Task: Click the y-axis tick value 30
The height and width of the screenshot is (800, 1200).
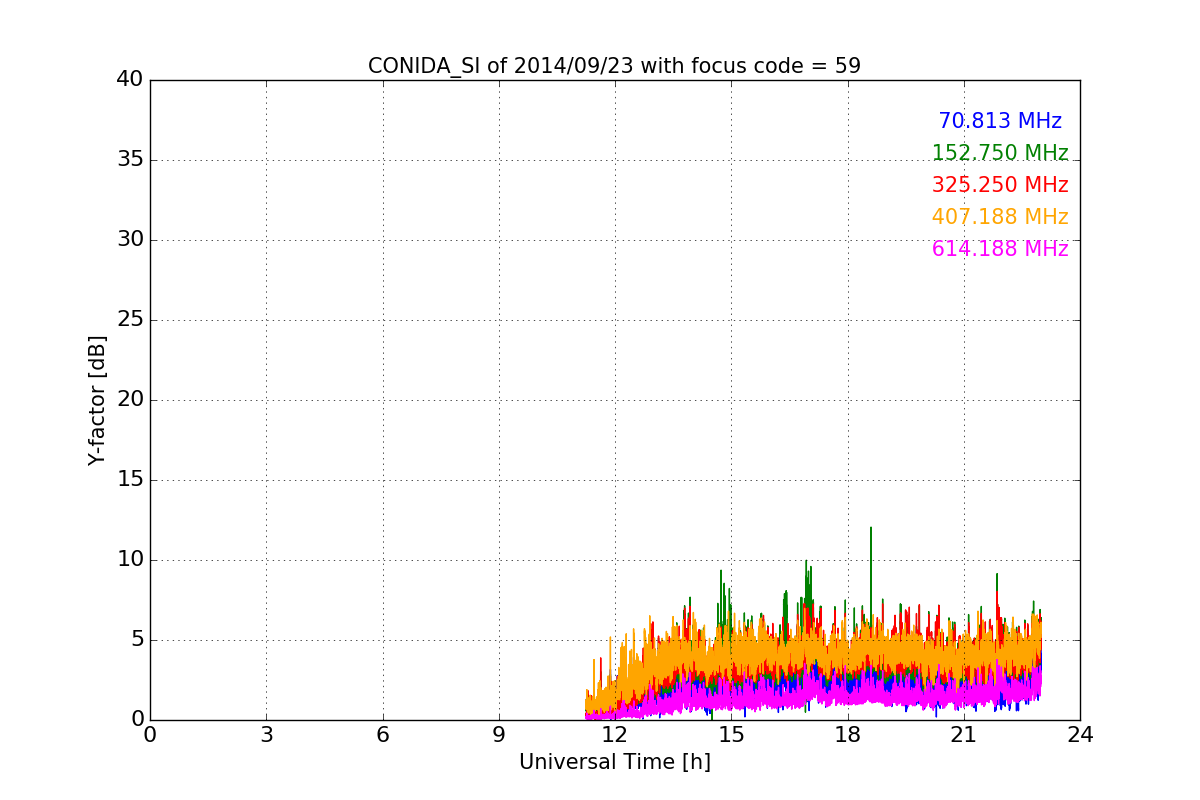Action: 130,240
